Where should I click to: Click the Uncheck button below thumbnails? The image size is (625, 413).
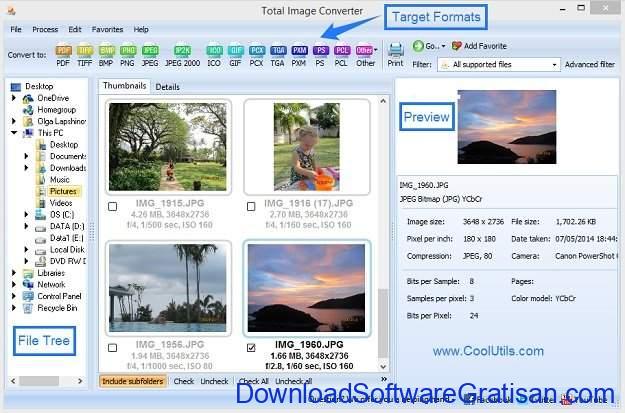pos(214,382)
